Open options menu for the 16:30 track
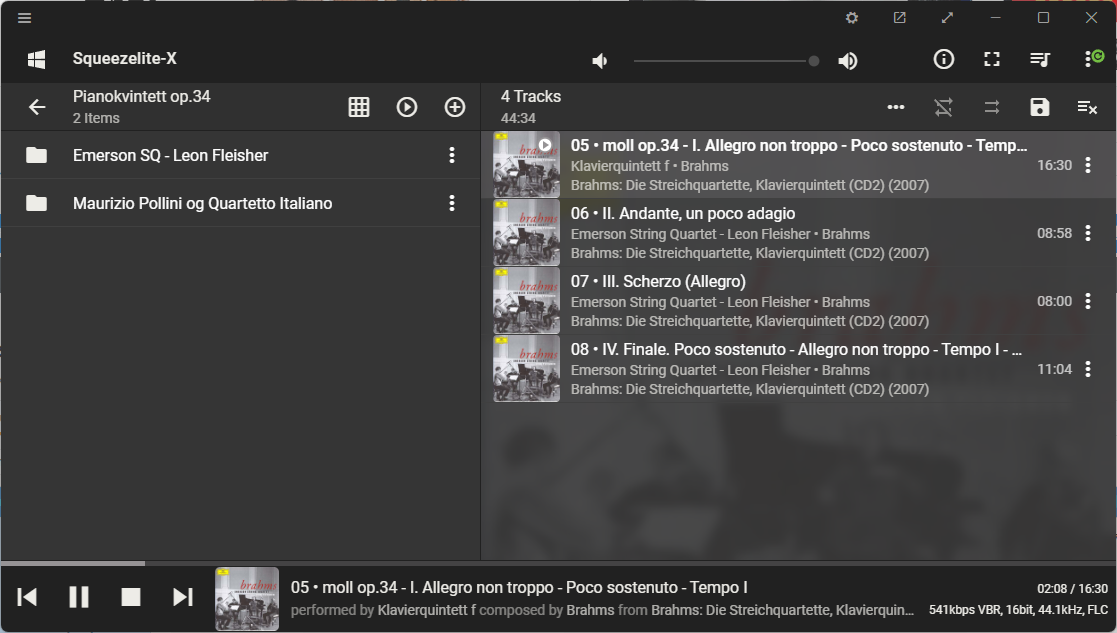The width and height of the screenshot is (1117, 633). 1088,165
